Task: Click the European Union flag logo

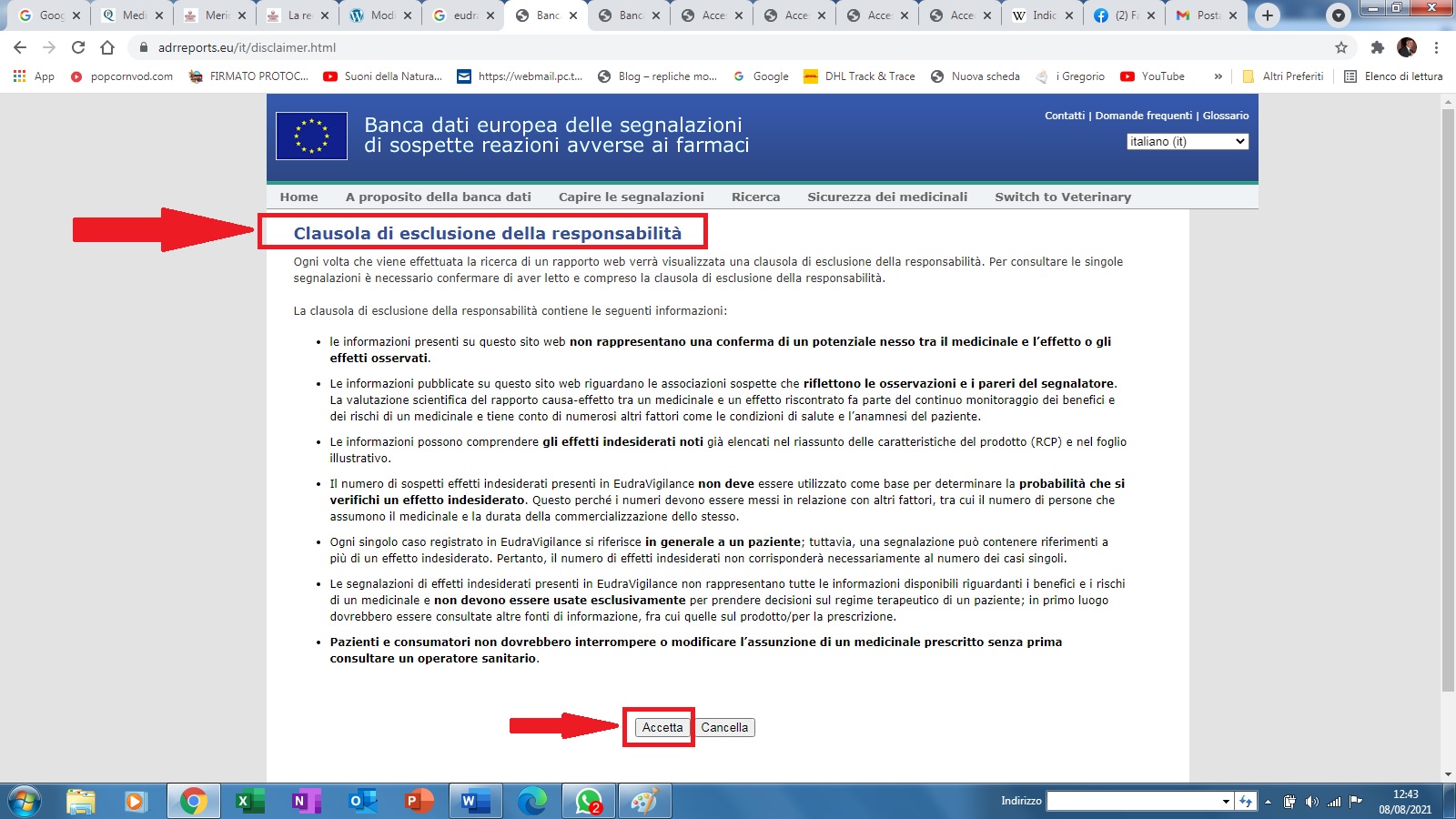Action: pyautogui.click(x=311, y=136)
